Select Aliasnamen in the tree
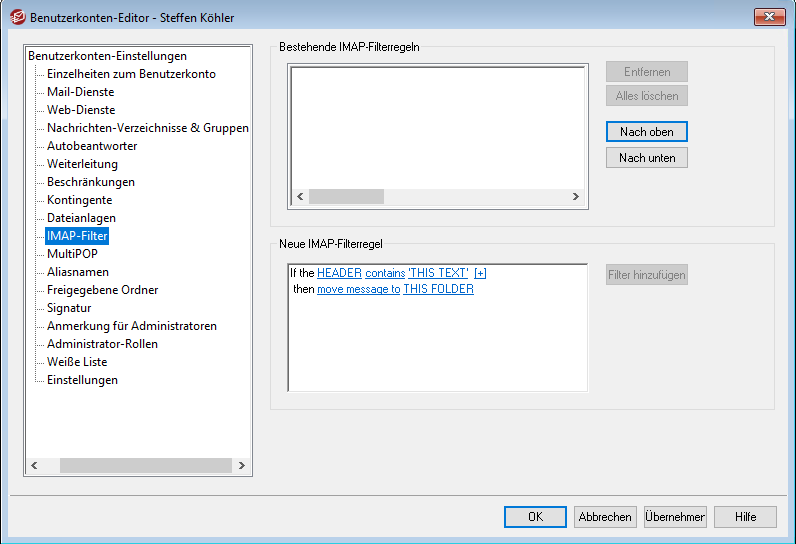Viewport: 796px width, 544px height. pyautogui.click(x=78, y=272)
